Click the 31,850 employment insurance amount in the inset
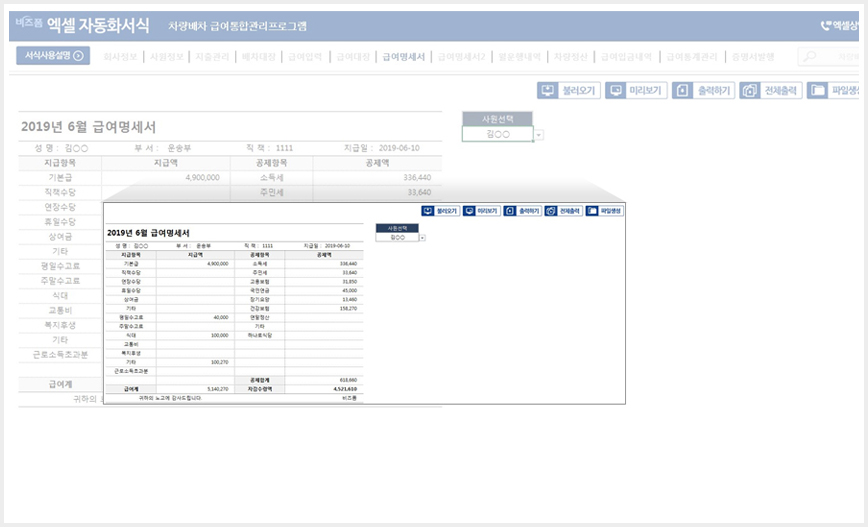 324,282
